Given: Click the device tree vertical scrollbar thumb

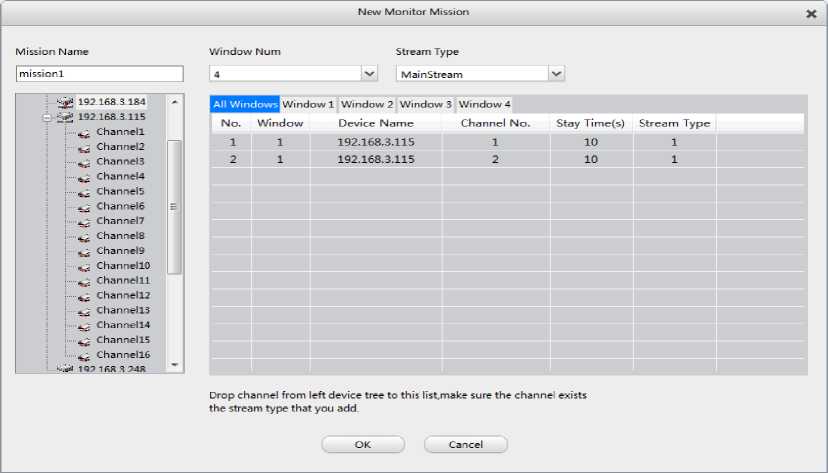Looking at the screenshot, I should click(174, 206).
